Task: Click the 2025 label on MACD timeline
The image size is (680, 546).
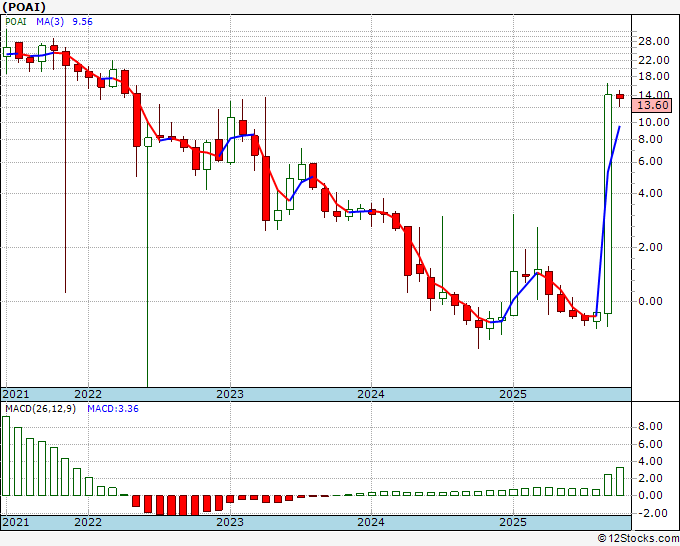Action: (513, 522)
